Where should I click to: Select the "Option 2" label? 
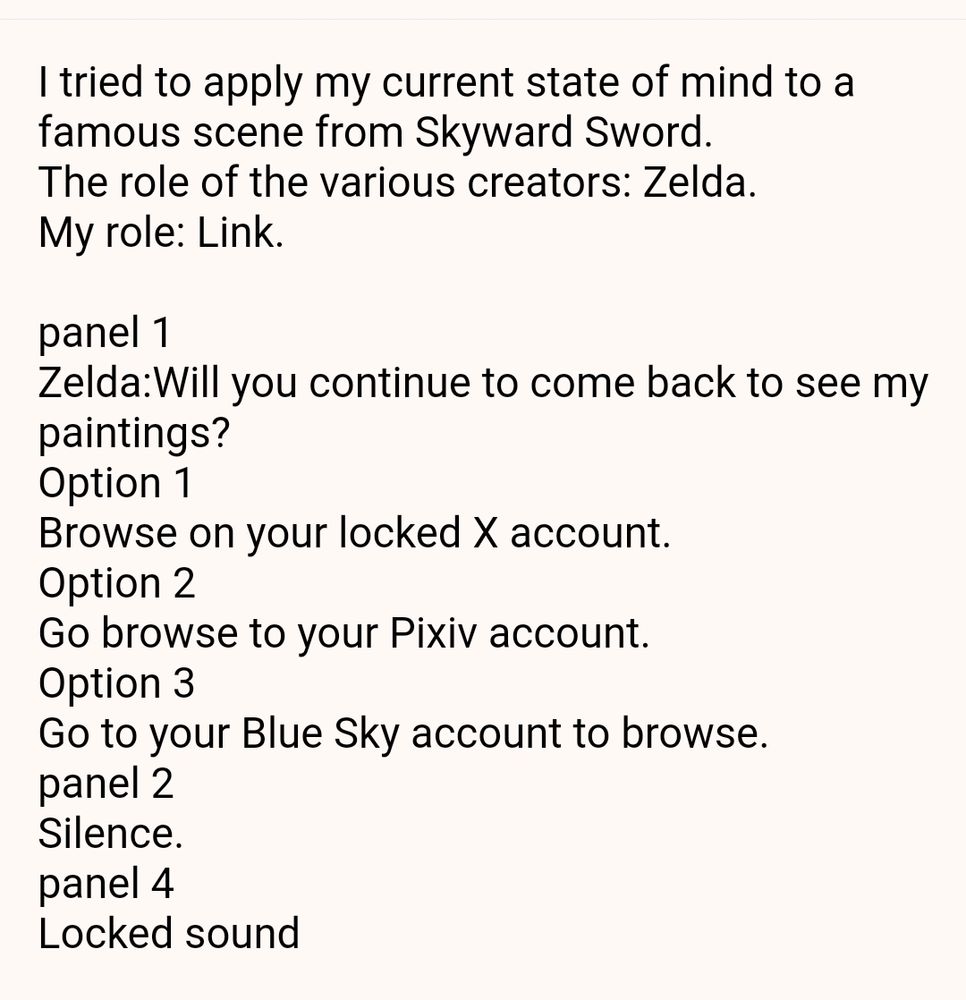[117, 583]
